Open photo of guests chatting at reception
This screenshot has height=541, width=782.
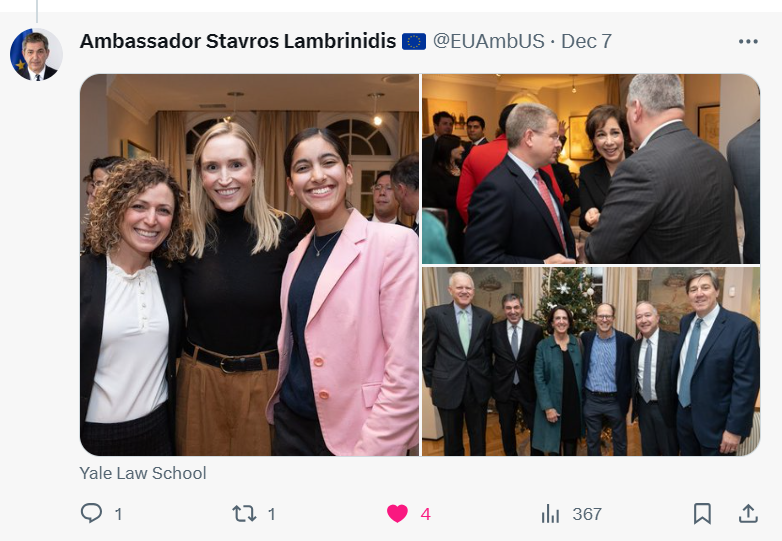[x=591, y=169]
